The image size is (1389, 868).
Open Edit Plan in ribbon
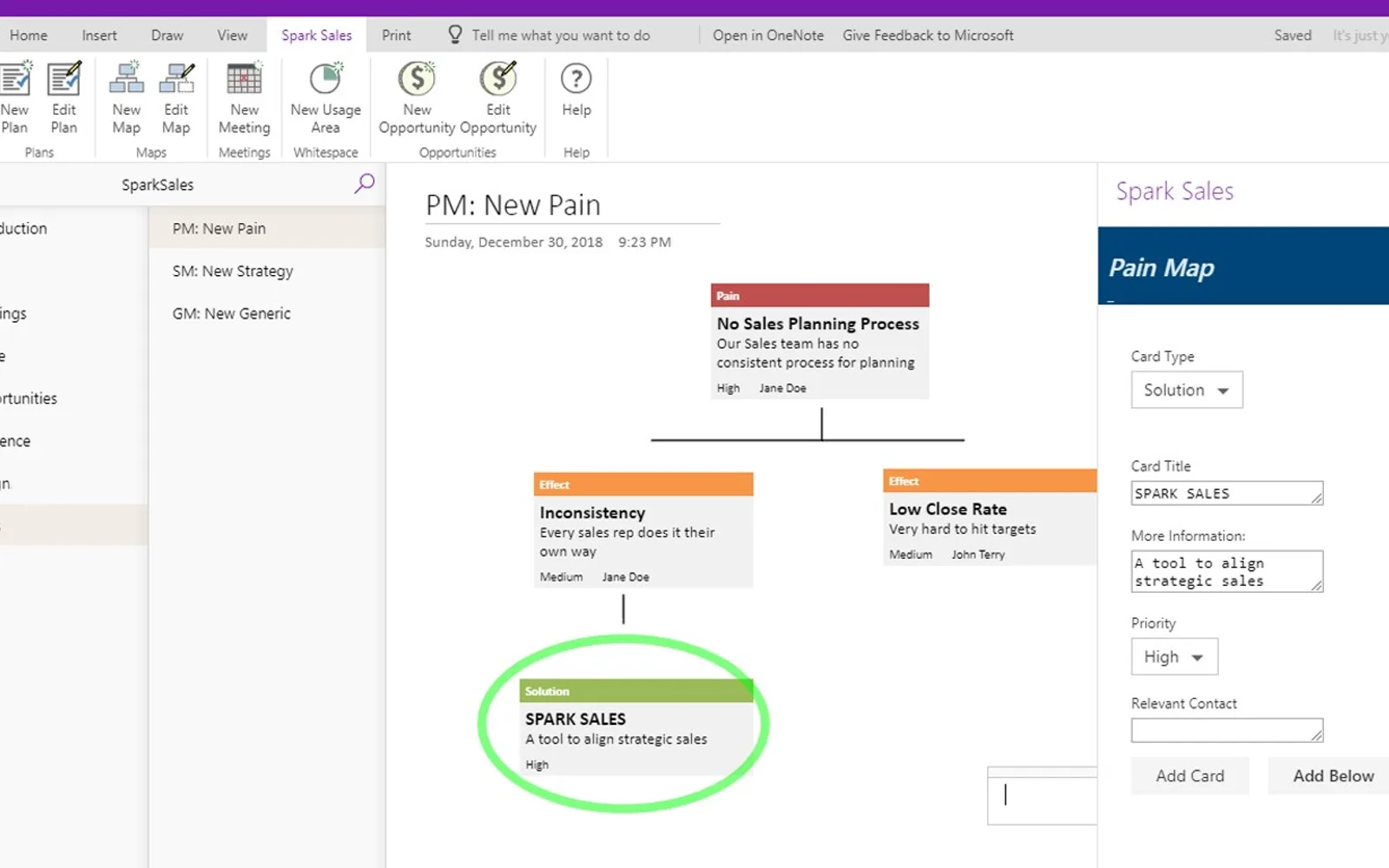coord(64,97)
